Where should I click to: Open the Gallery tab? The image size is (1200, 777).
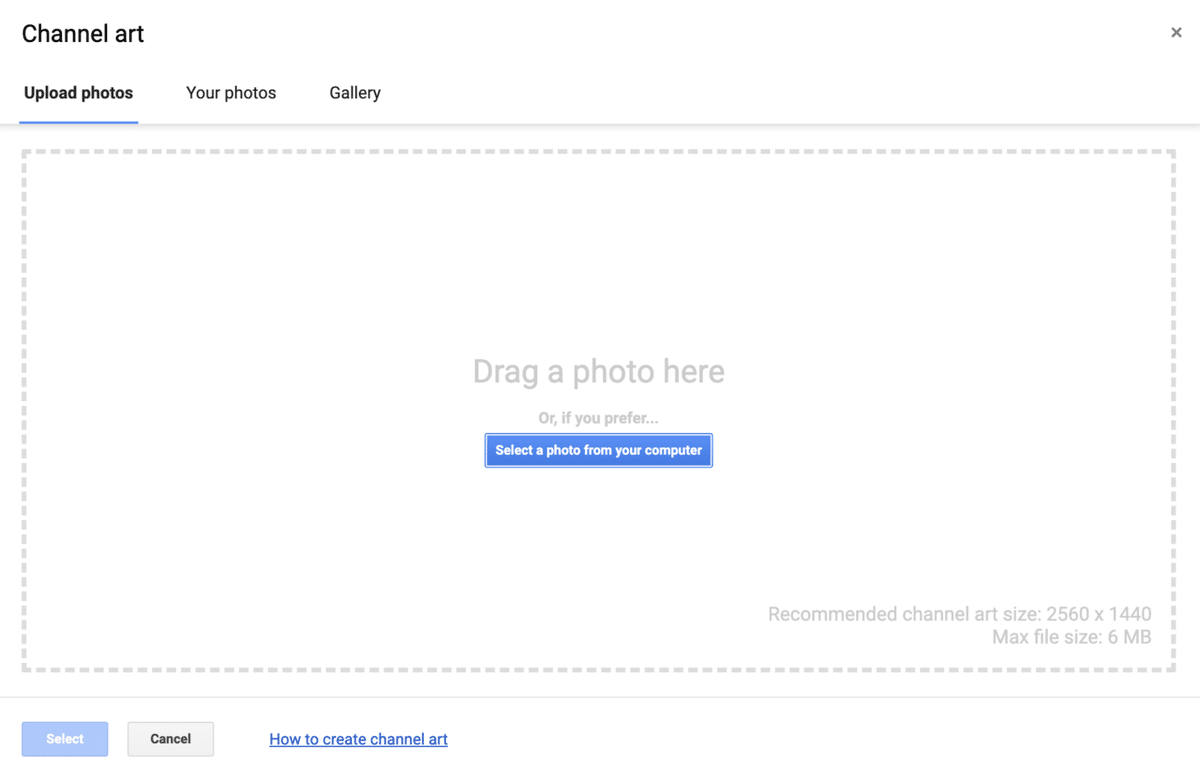coord(355,93)
